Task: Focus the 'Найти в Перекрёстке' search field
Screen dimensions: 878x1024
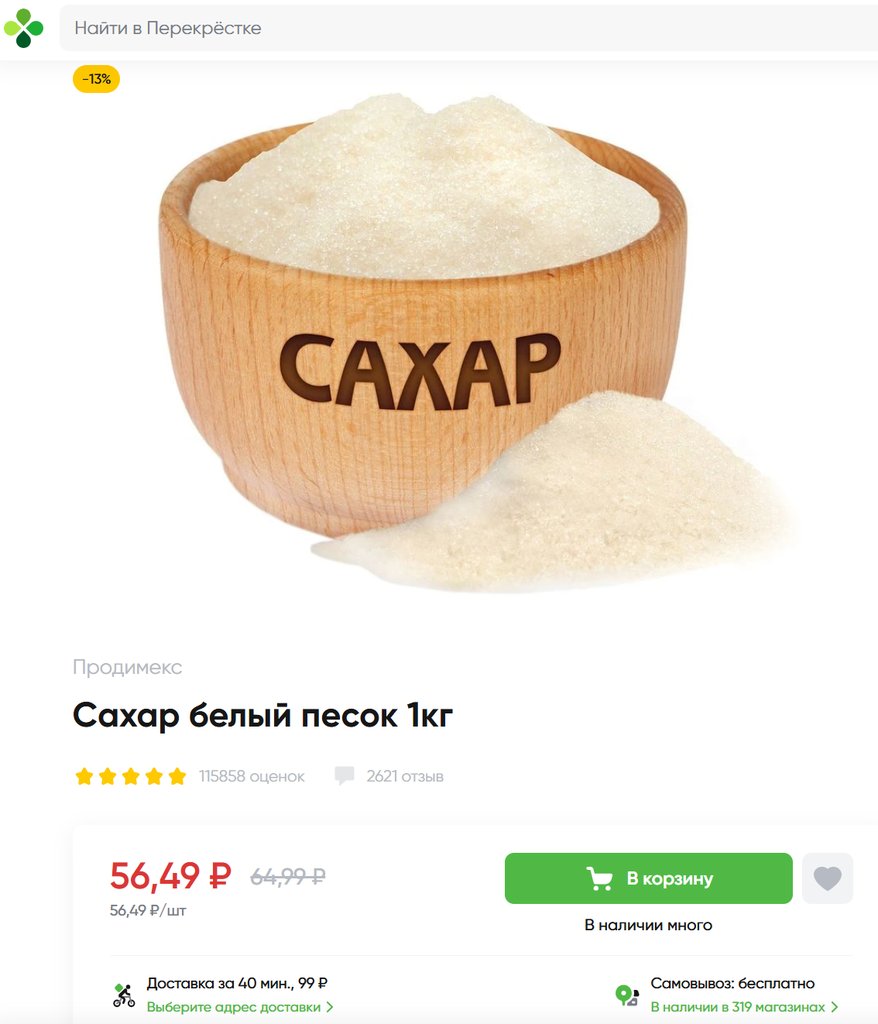Action: pos(468,28)
